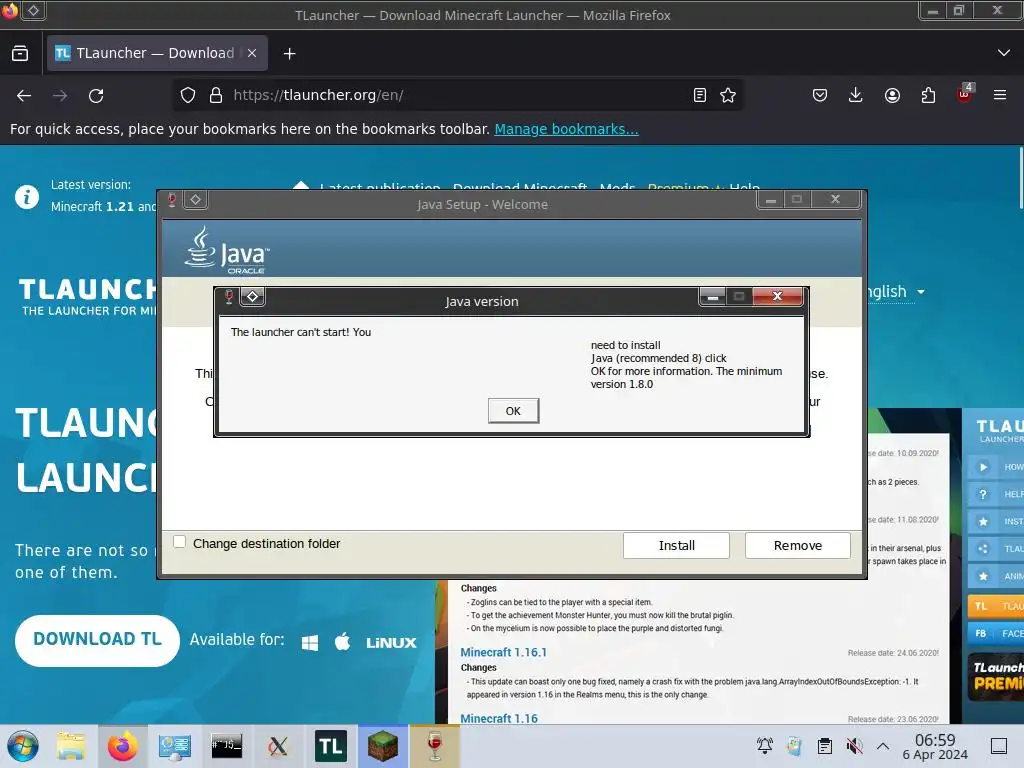Viewport: 1024px width, 768px height.
Task: Close the TLauncher tab
Action: 252,53
